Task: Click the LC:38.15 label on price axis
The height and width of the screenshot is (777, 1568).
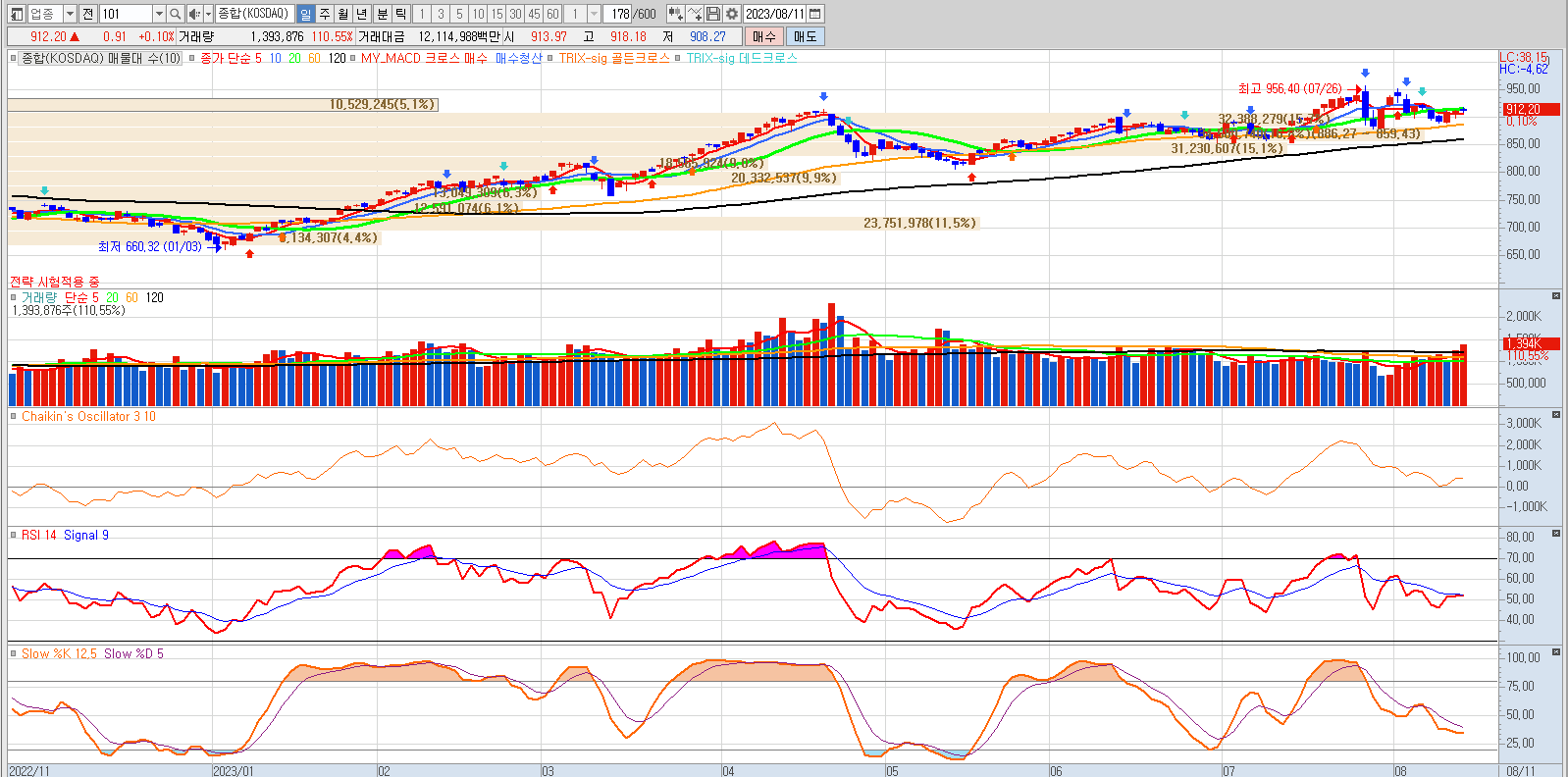Action: point(1525,57)
